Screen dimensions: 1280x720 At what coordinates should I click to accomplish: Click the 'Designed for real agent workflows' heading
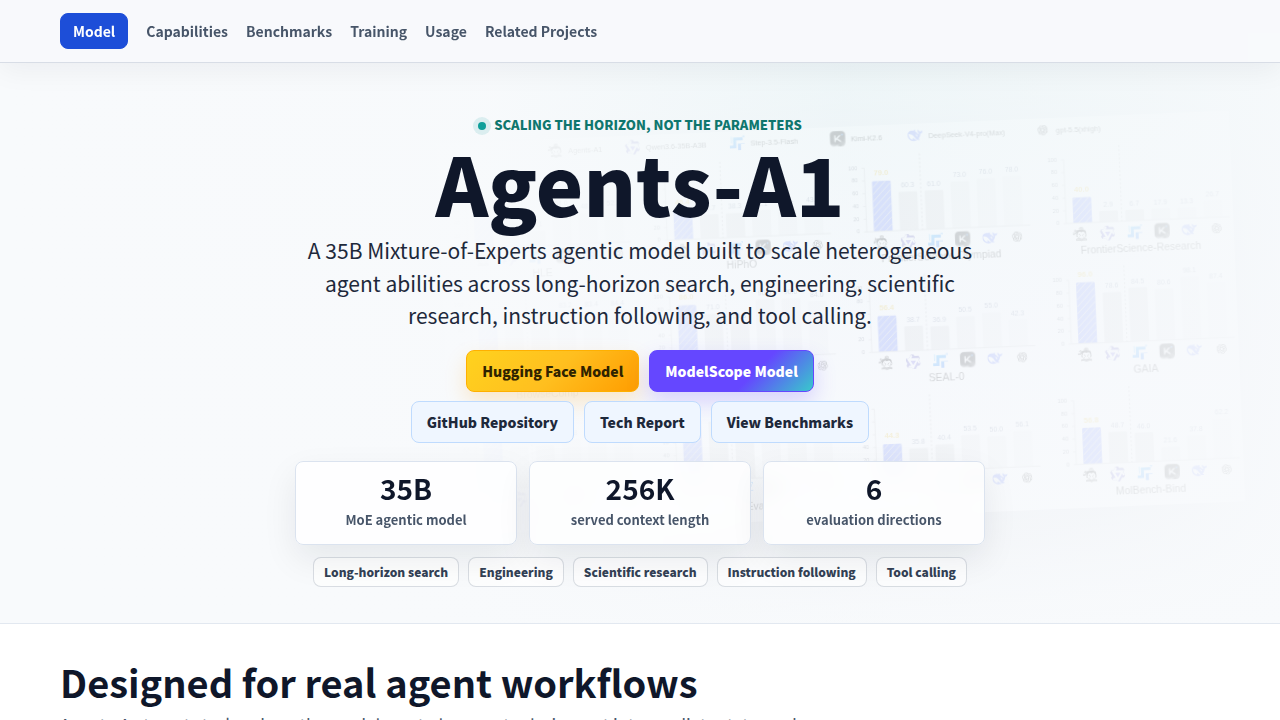[379, 684]
